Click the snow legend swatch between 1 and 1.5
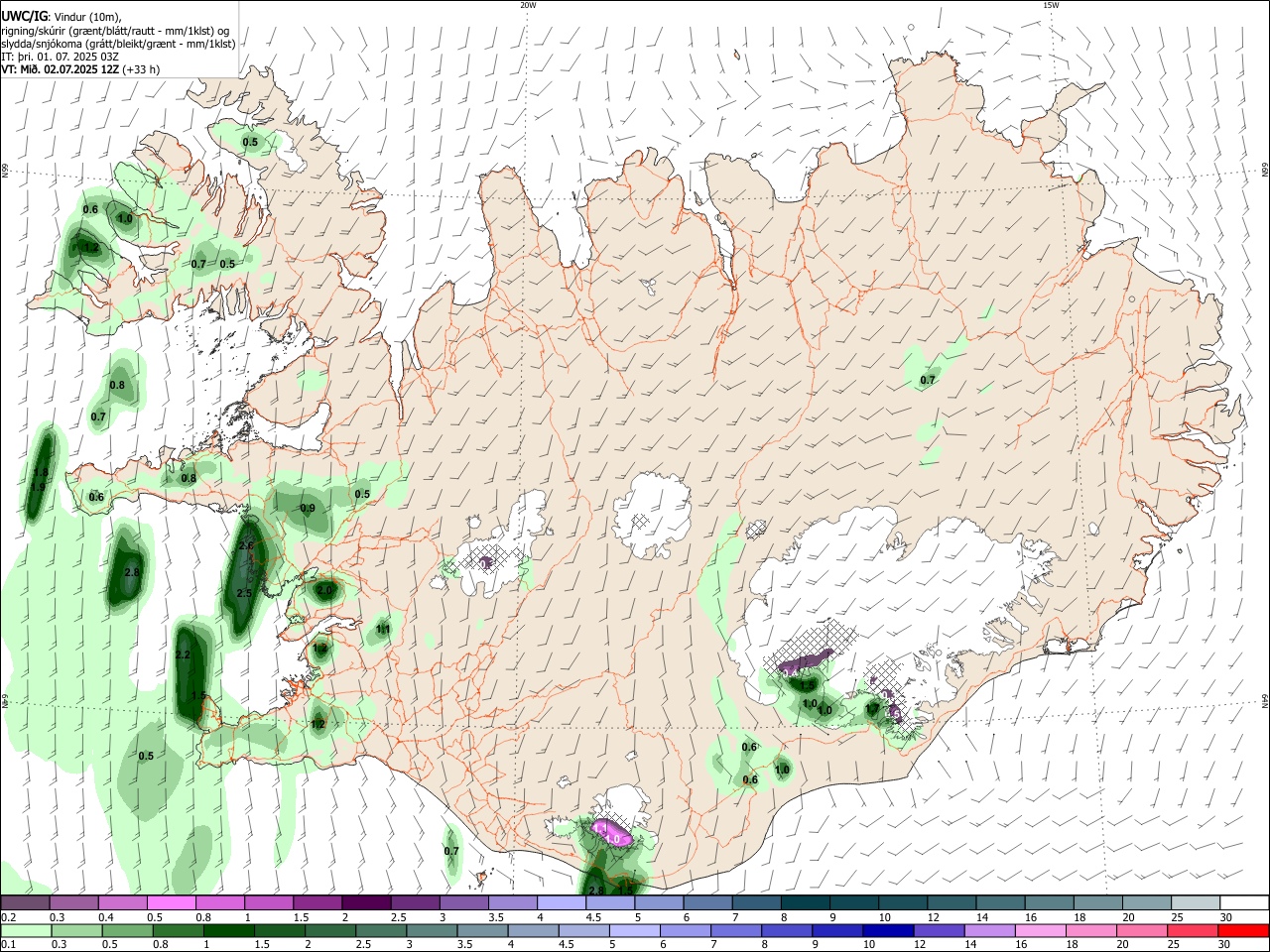The width and height of the screenshot is (1270, 952). tap(269, 903)
